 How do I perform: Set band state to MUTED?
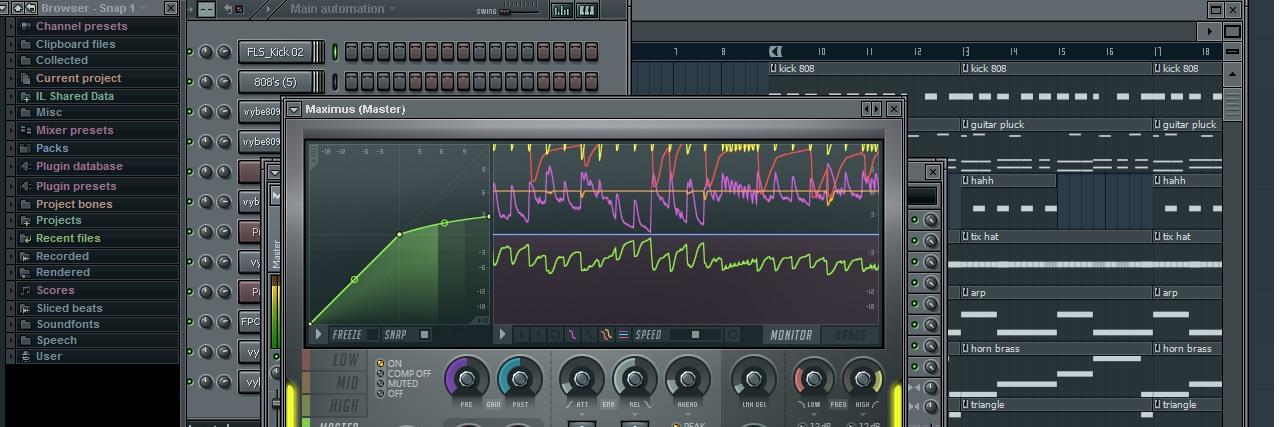point(398,384)
